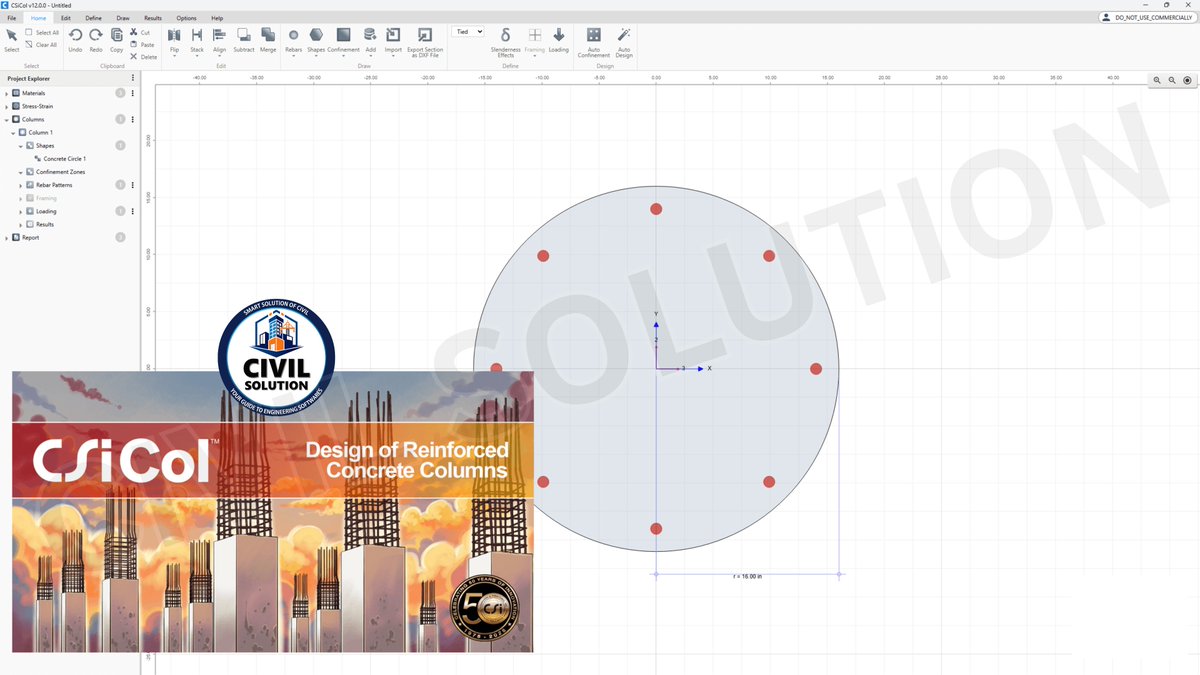The image size is (1200, 675).
Task: Expand the Report tree node arrow
Action: click(x=6, y=237)
